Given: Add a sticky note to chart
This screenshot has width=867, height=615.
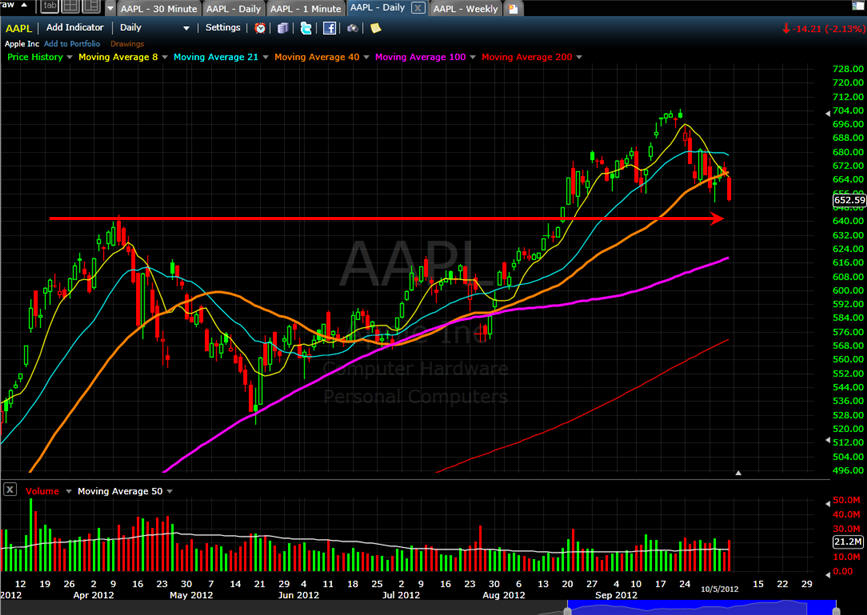Looking at the screenshot, I should tap(375, 28).
